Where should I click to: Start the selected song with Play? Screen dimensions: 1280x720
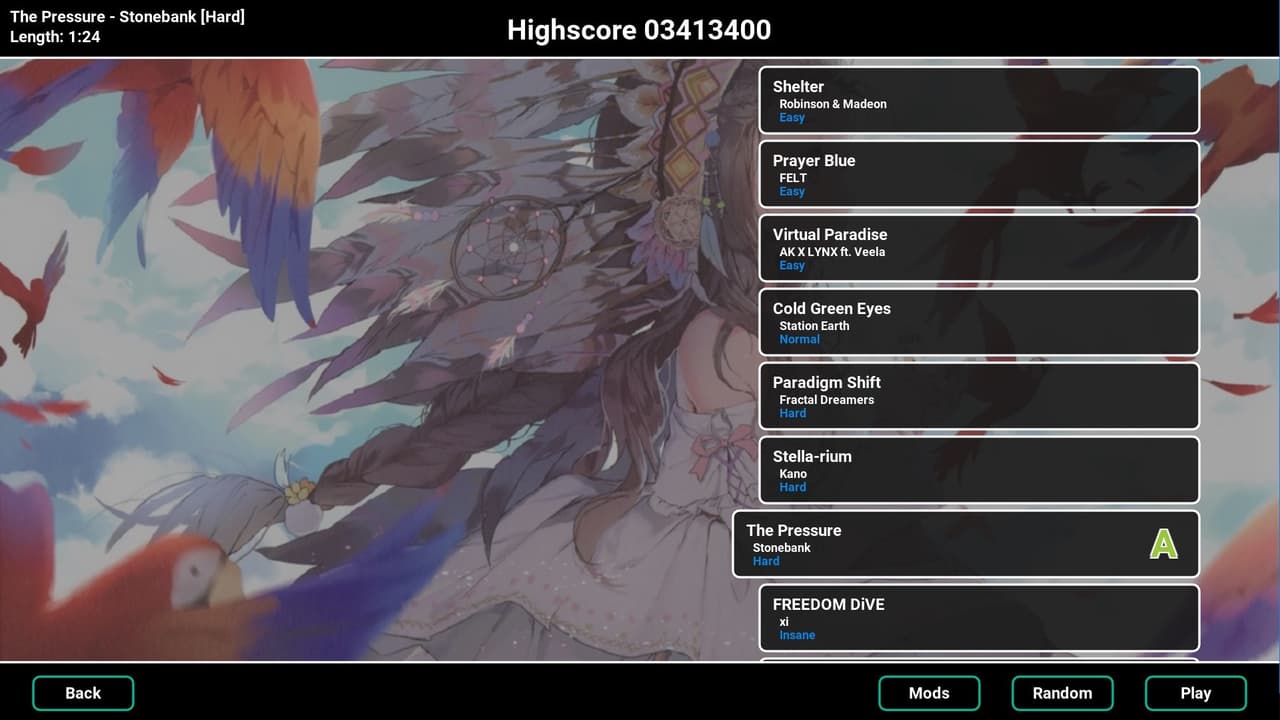(x=1196, y=693)
